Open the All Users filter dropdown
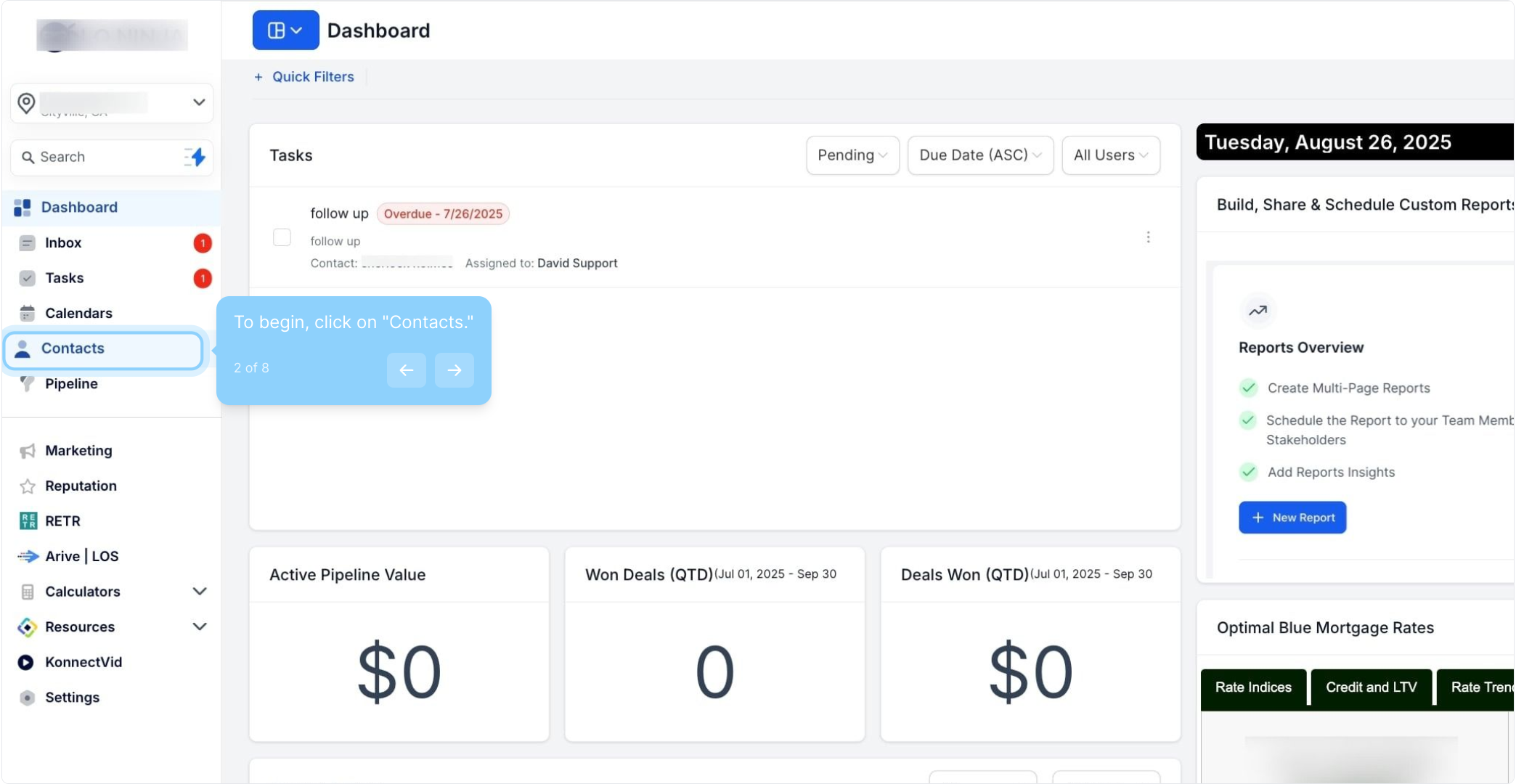 (1110, 155)
